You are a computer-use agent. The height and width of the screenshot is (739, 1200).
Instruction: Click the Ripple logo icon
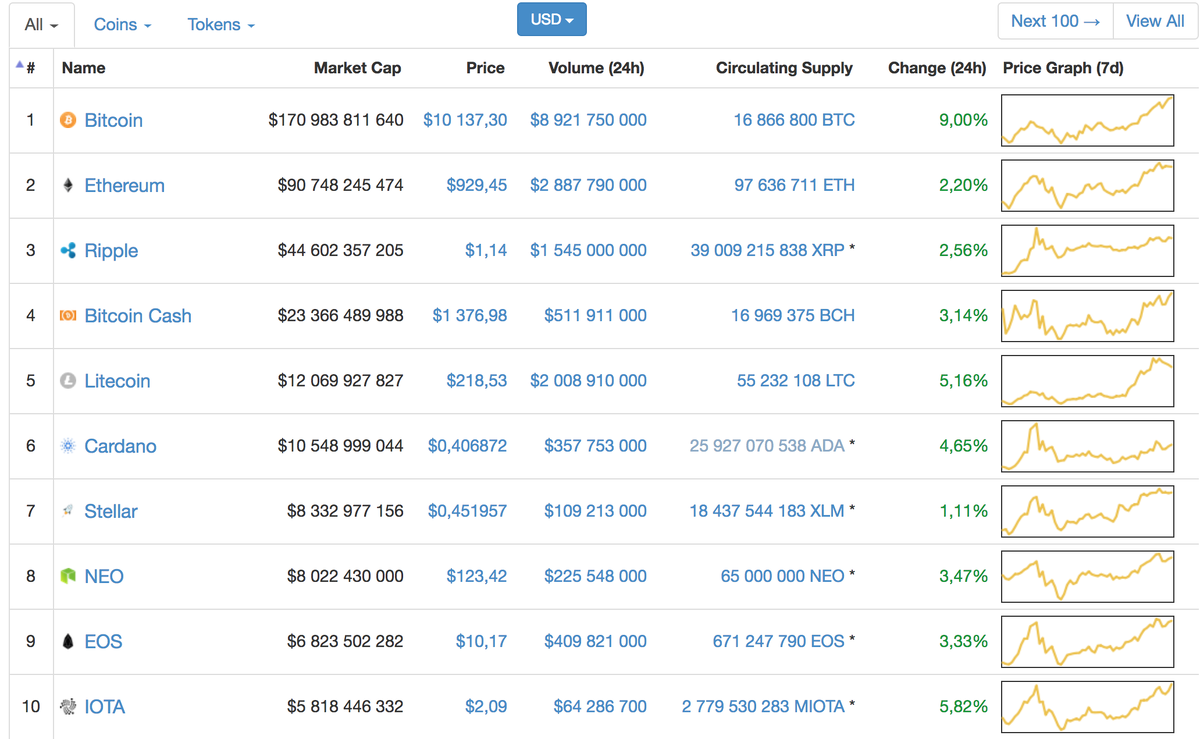(68, 251)
